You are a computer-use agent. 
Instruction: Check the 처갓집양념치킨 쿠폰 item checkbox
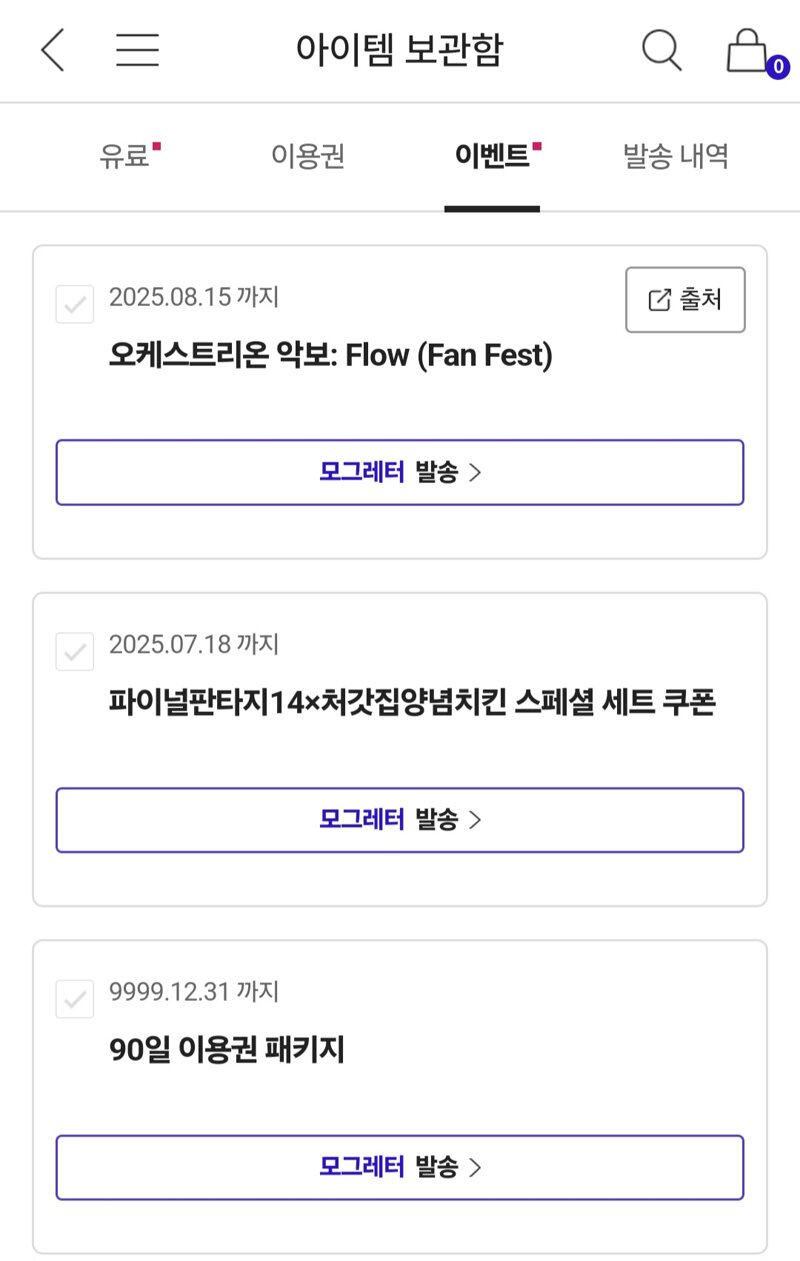point(75,651)
